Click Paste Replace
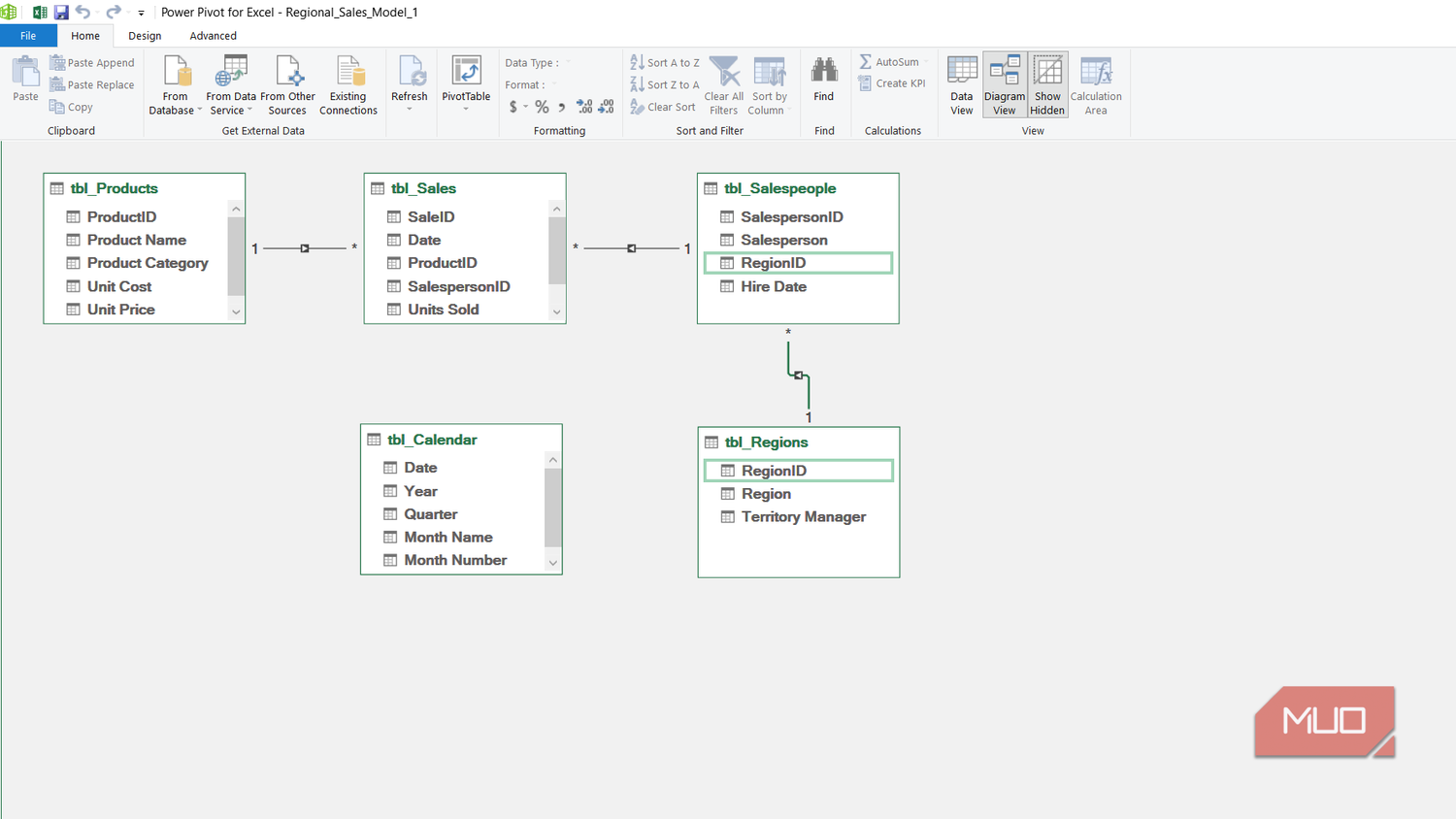Viewport: 1456px width, 819px height. click(92, 84)
